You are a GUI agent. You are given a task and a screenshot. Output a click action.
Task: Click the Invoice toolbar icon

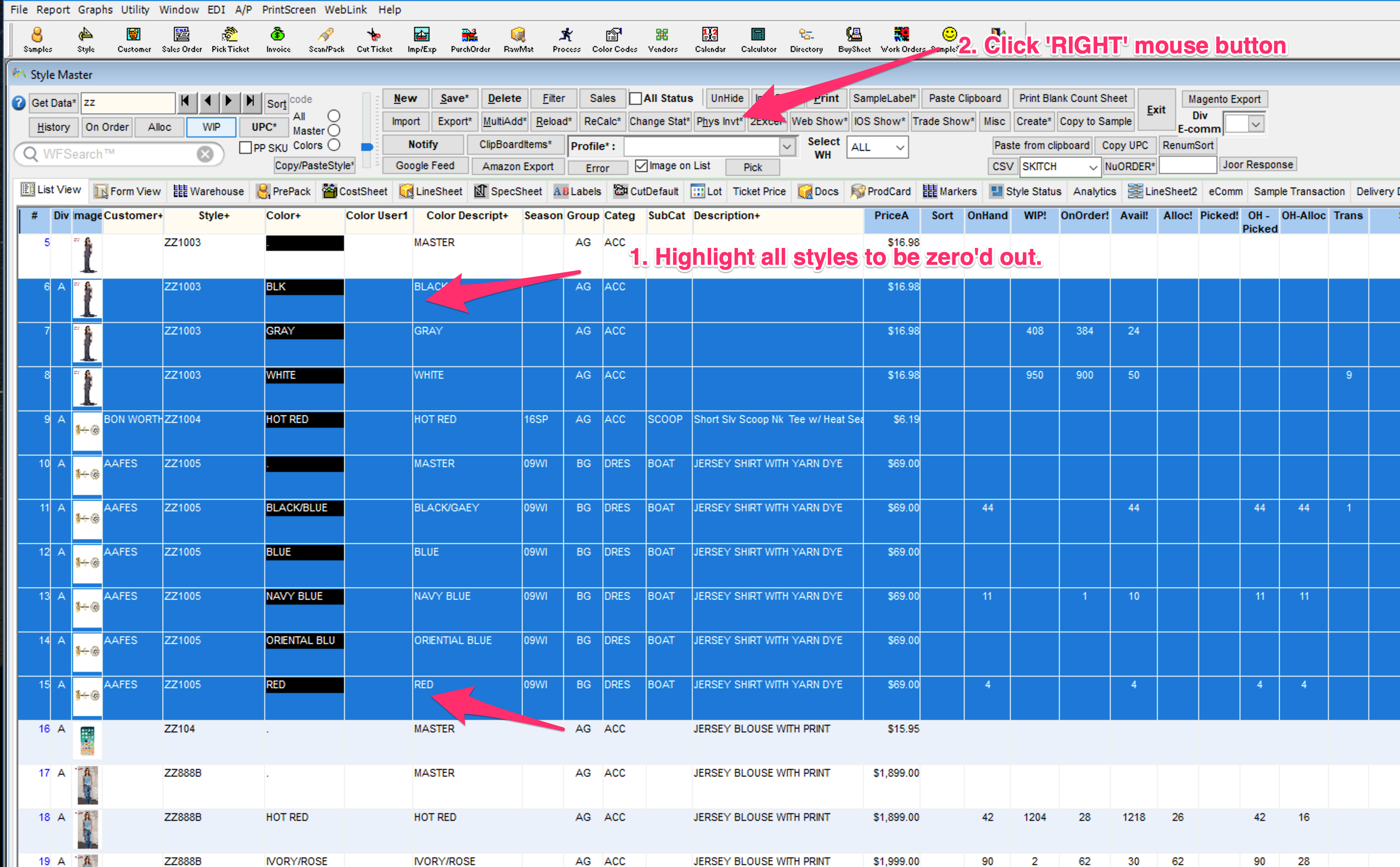click(278, 39)
